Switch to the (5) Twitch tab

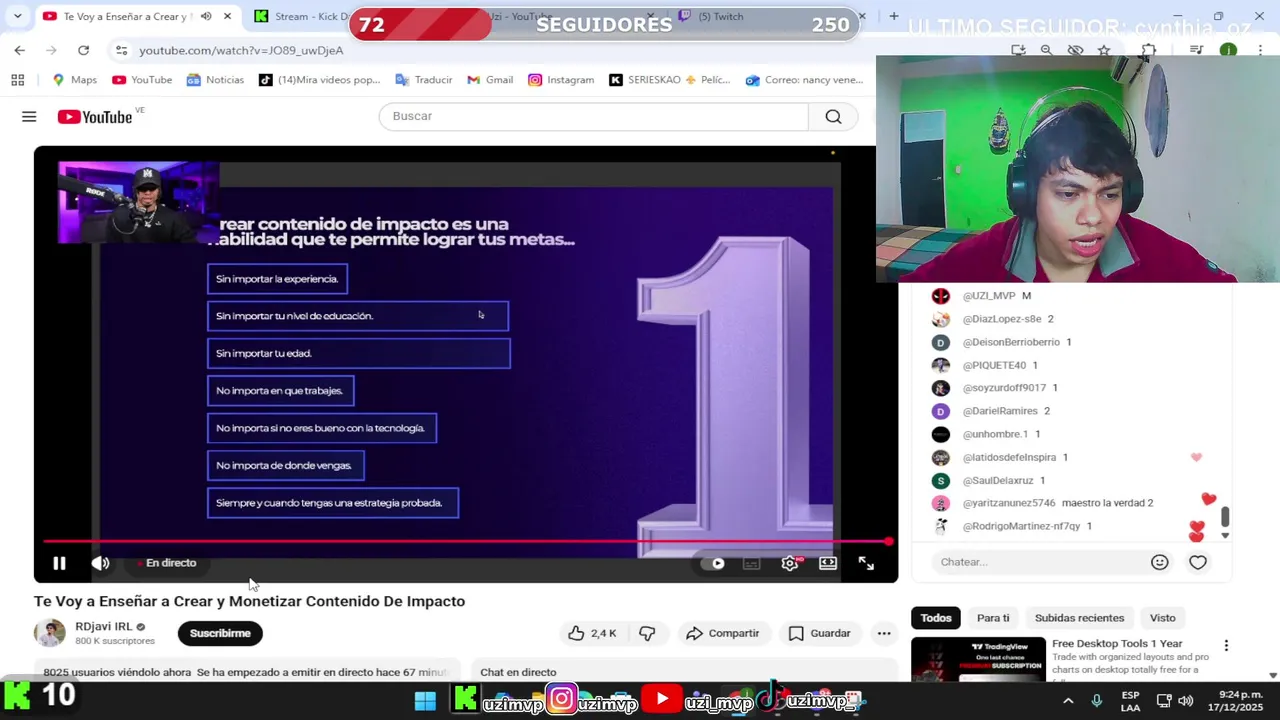pyautogui.click(x=720, y=16)
